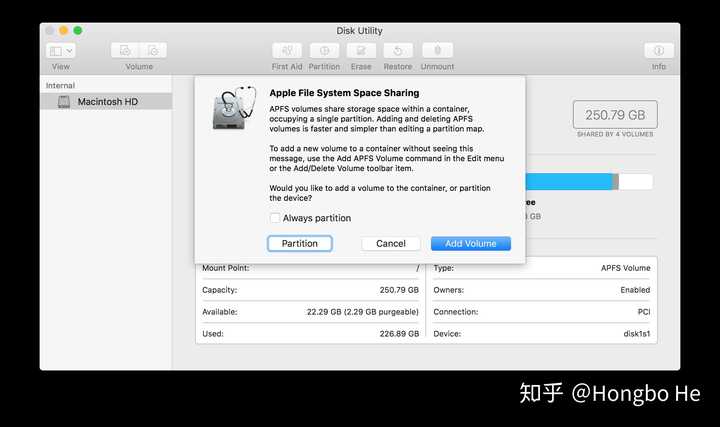Image resolution: width=720 pixels, height=427 pixels.
Task: Select Macintosh HD in the sidebar
Action: (x=106, y=101)
